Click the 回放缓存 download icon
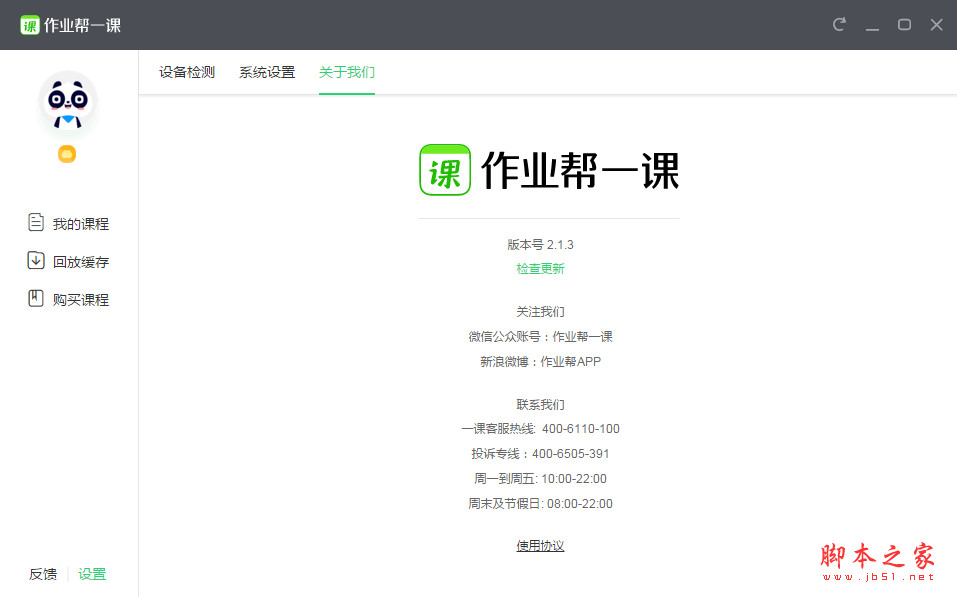The image size is (957, 597). click(35, 261)
